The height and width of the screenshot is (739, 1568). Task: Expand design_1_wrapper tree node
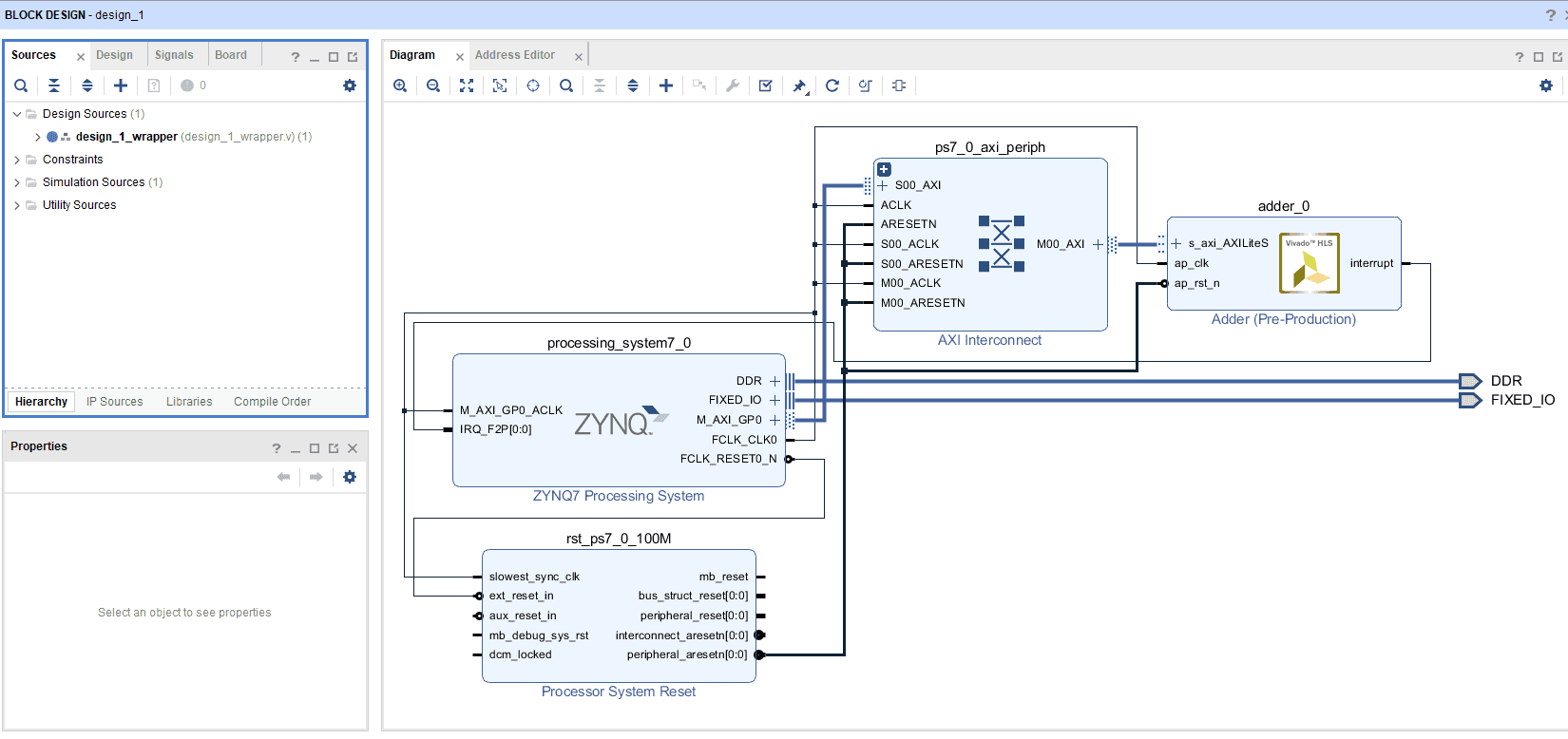point(38,137)
